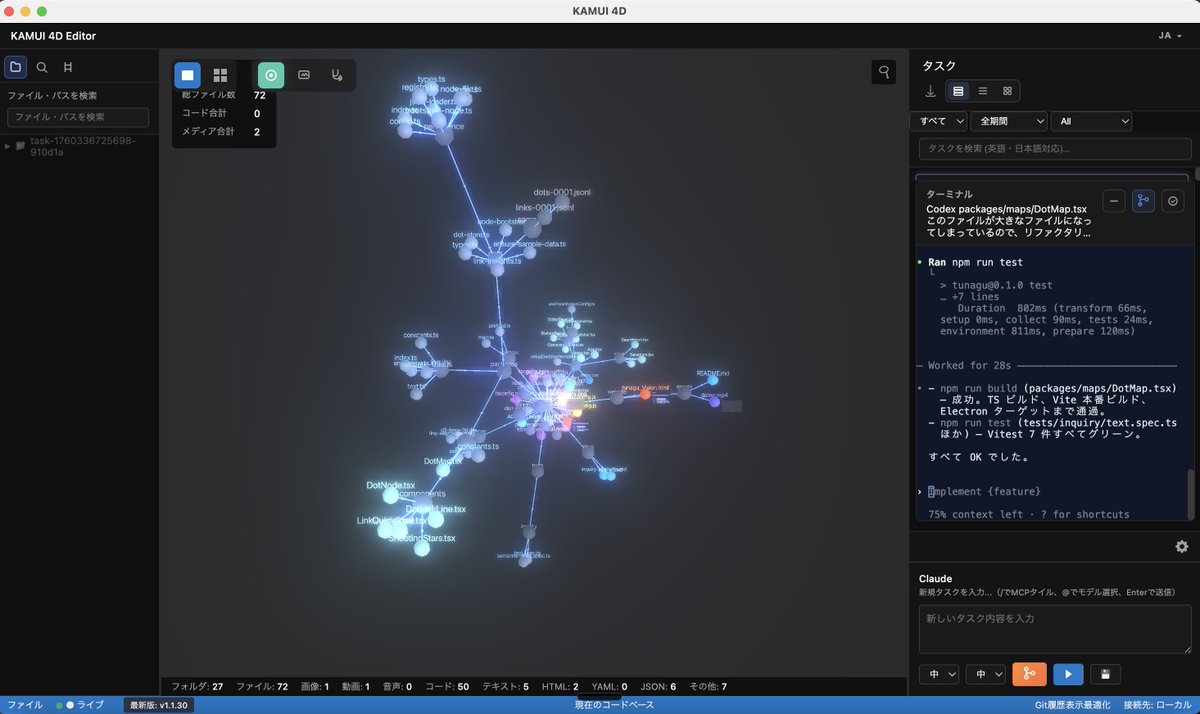Focus the 新しいタスク内容を入力 text area
Viewport: 1200px width, 714px height.
tap(1055, 630)
